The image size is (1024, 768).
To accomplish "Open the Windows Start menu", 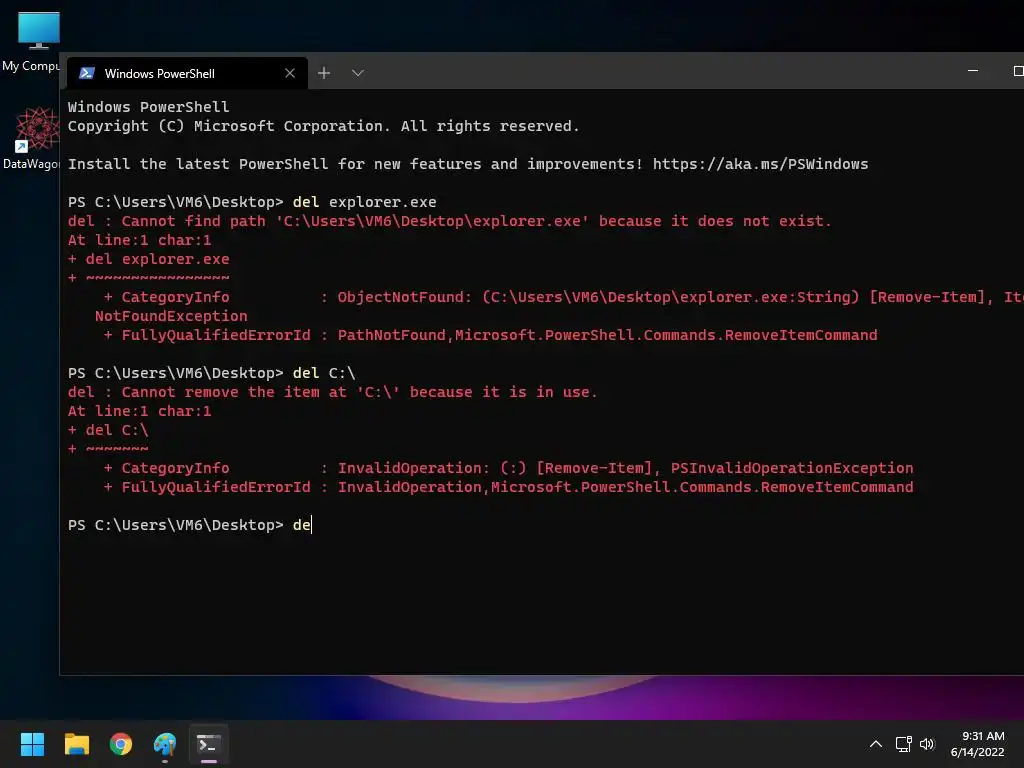I will click(32, 744).
